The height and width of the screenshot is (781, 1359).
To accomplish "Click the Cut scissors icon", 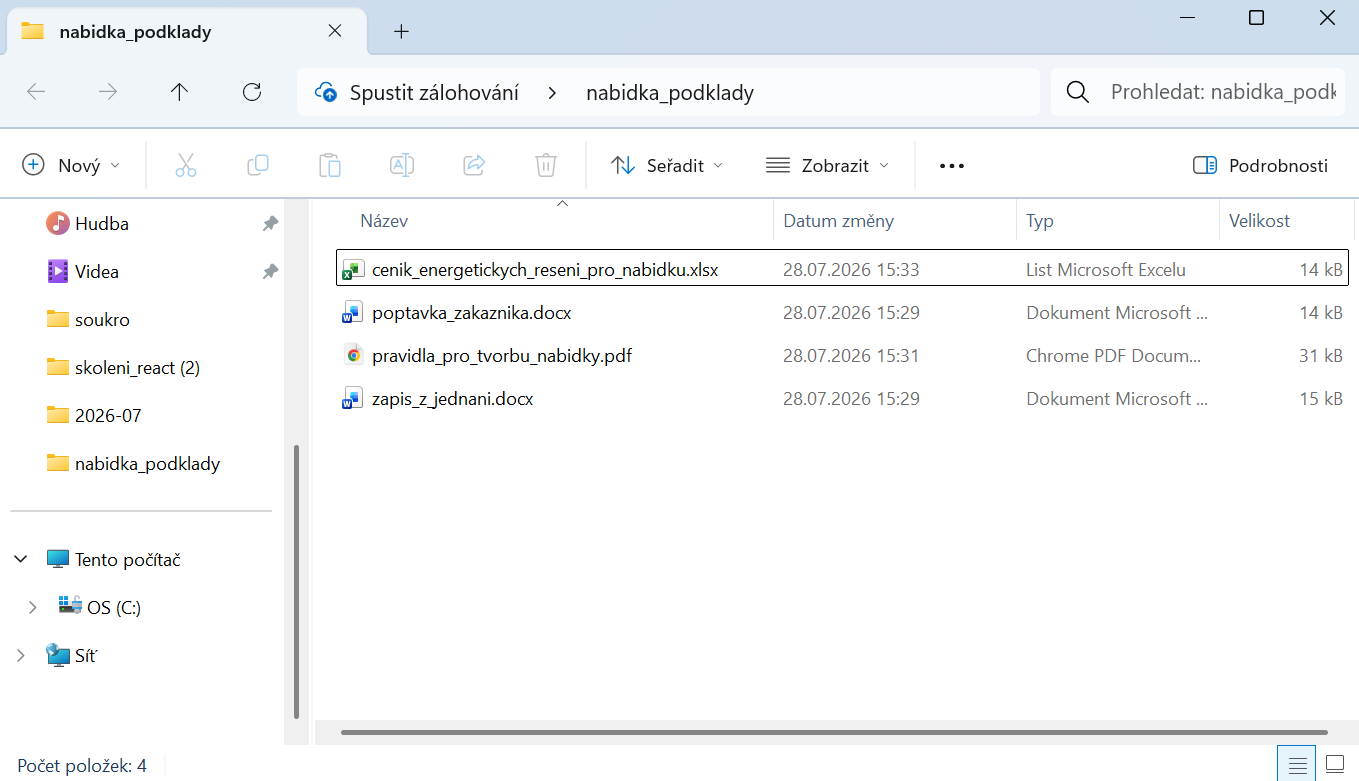I will pos(186,165).
